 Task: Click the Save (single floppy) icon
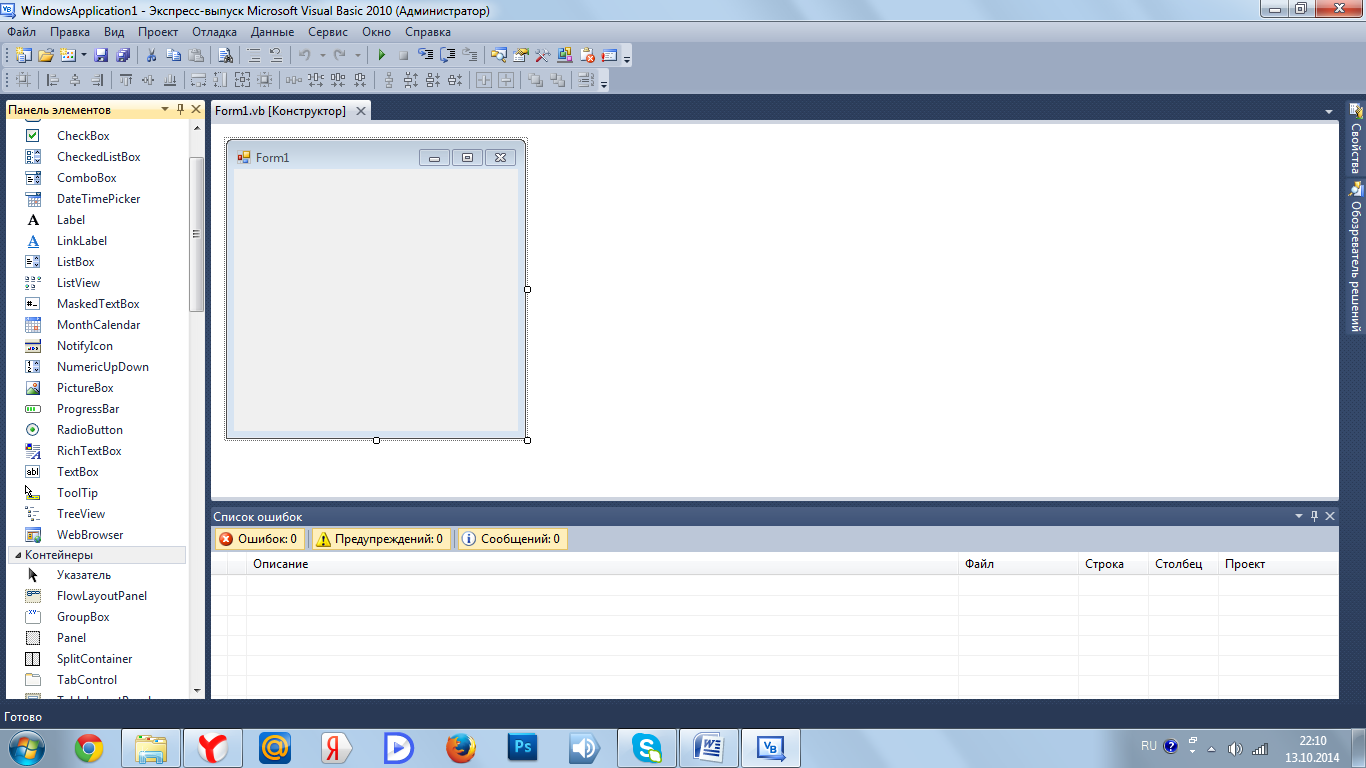101,55
